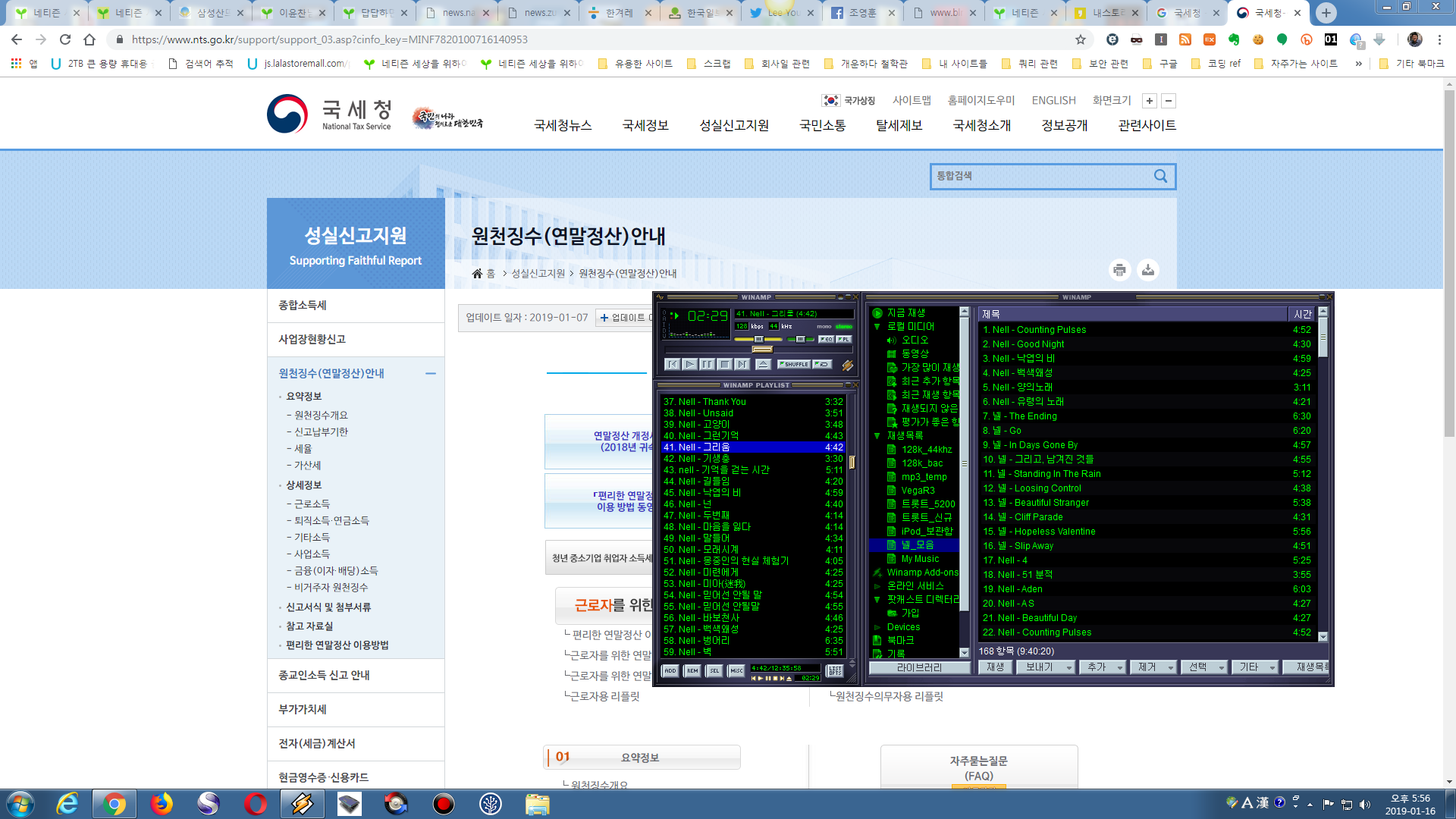The height and width of the screenshot is (819, 1456).
Task: Open 종합소득세 in left sidebar
Action: (356, 305)
